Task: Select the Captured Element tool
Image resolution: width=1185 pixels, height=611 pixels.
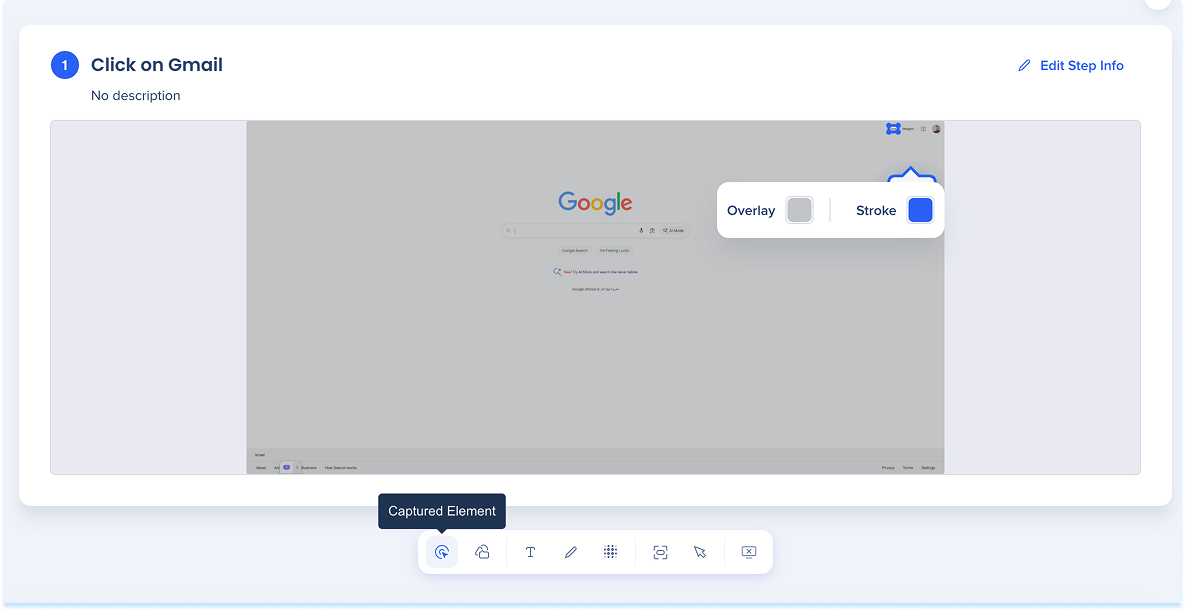Action: coord(442,552)
